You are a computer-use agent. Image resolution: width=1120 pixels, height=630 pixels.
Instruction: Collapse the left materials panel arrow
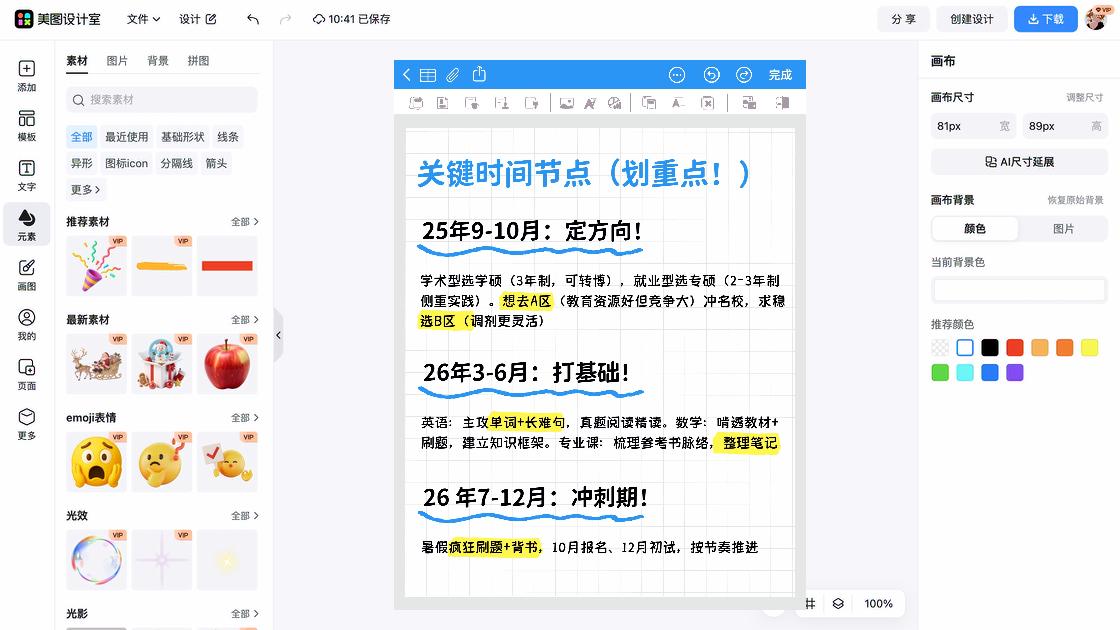pyautogui.click(x=279, y=335)
